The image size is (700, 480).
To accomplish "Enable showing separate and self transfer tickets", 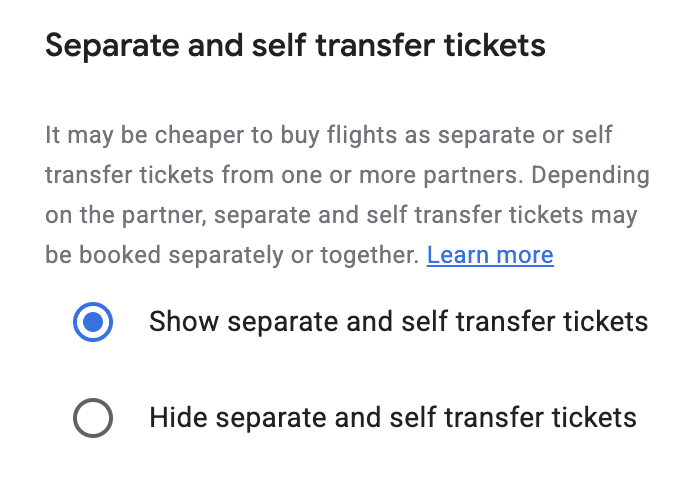I will tap(93, 322).
